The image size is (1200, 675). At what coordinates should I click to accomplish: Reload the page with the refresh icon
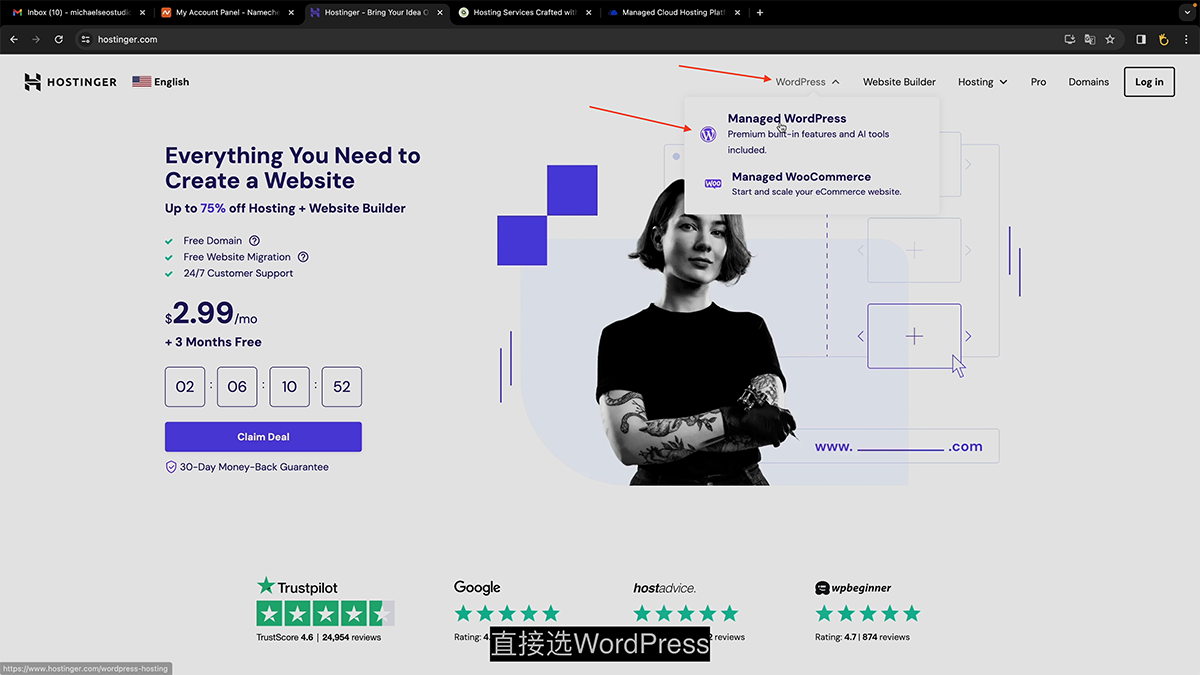(59, 39)
